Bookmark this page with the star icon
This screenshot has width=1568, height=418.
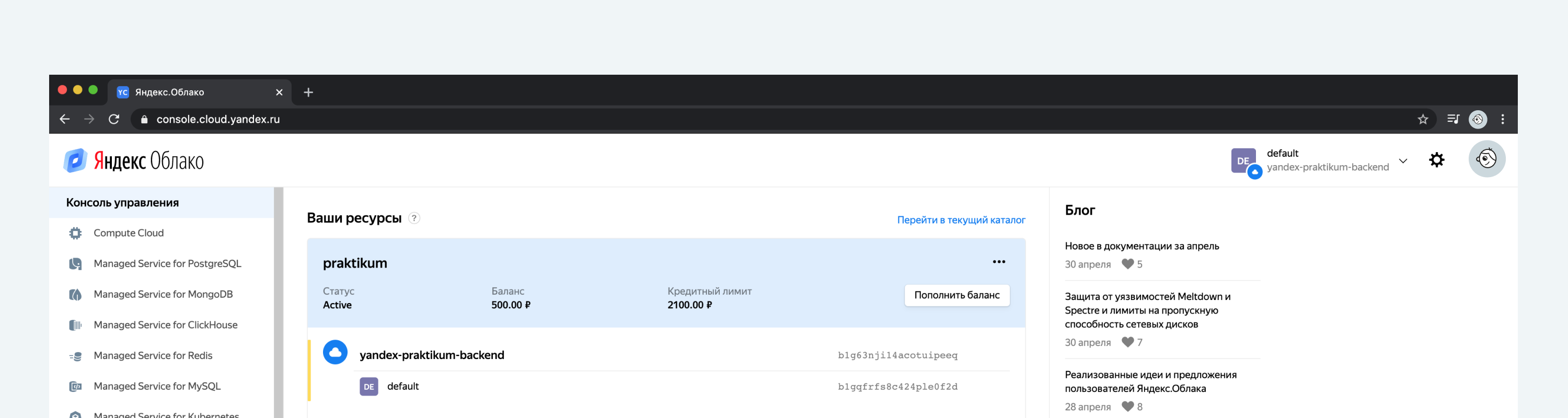1423,119
